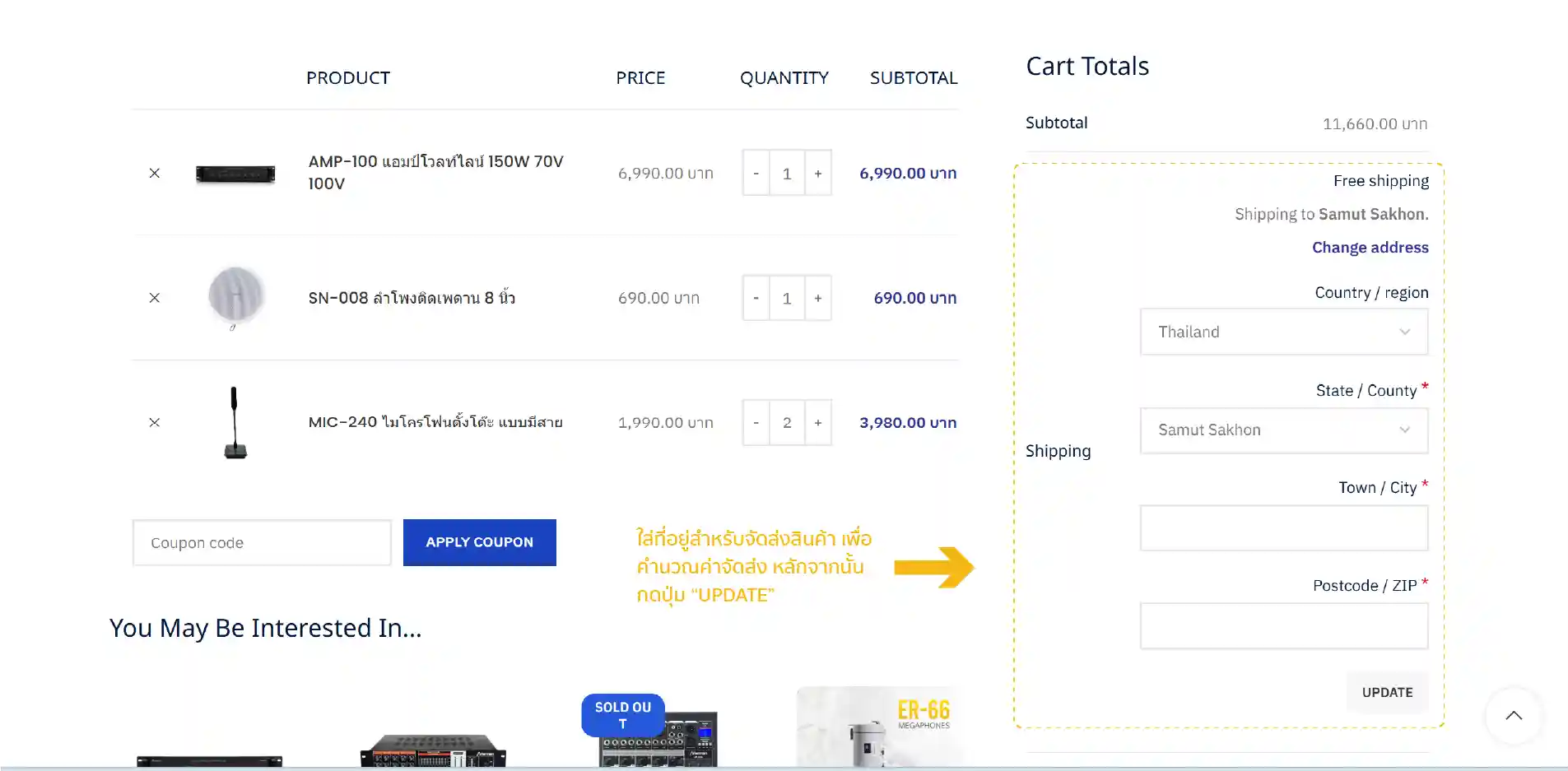
Task: Select the Postcode / ZIP field
Action: (1283, 626)
